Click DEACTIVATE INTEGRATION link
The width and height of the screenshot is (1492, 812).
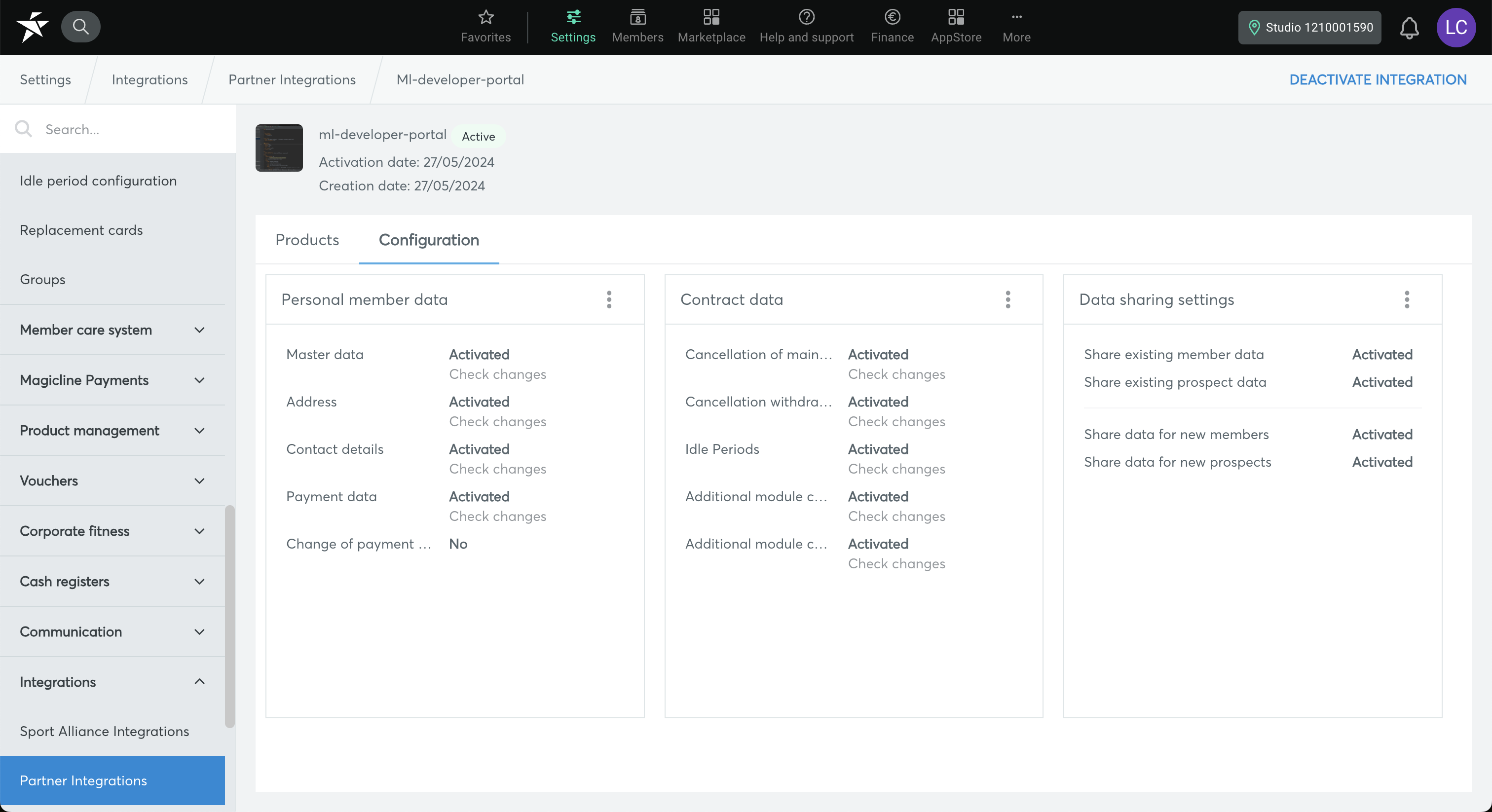tap(1378, 79)
